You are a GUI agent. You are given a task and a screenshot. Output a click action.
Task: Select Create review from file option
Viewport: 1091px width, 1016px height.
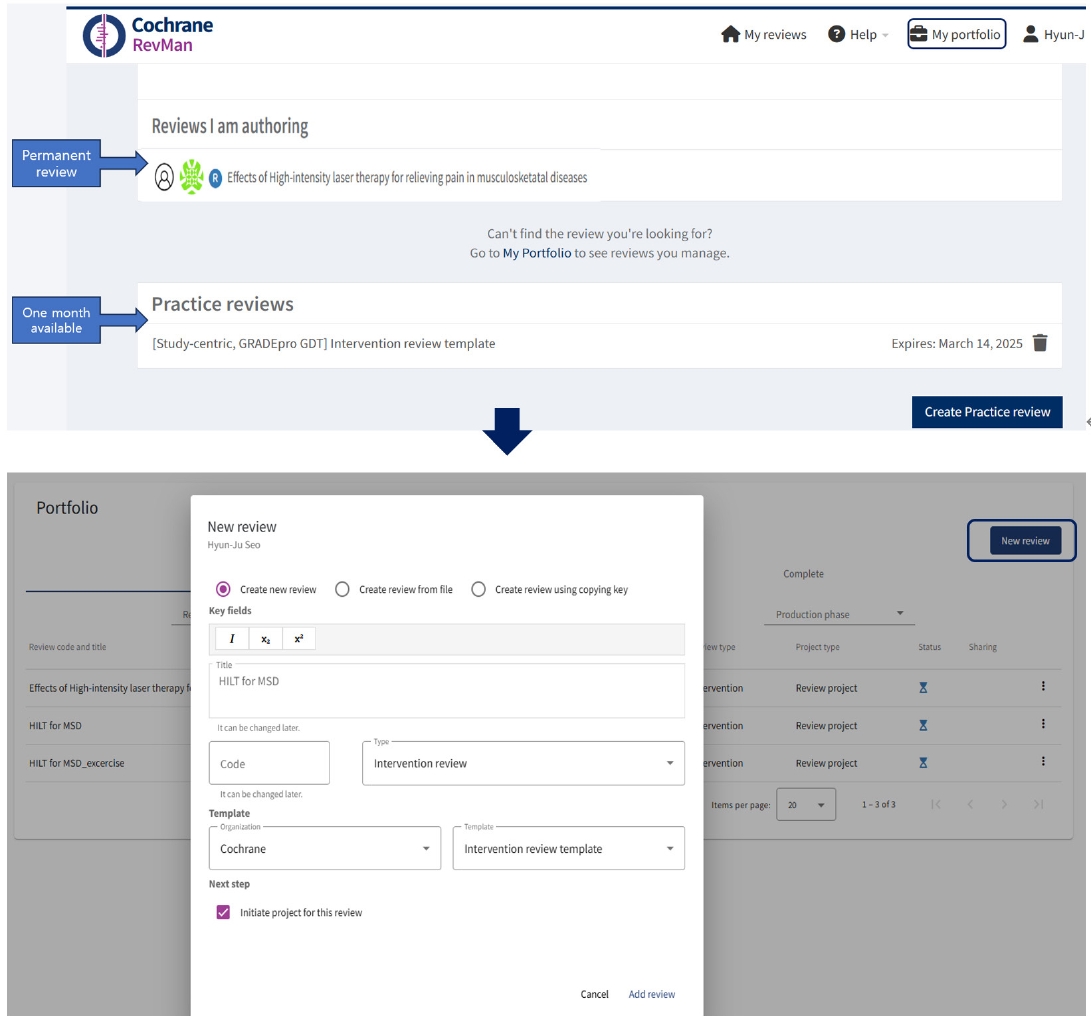coord(342,589)
